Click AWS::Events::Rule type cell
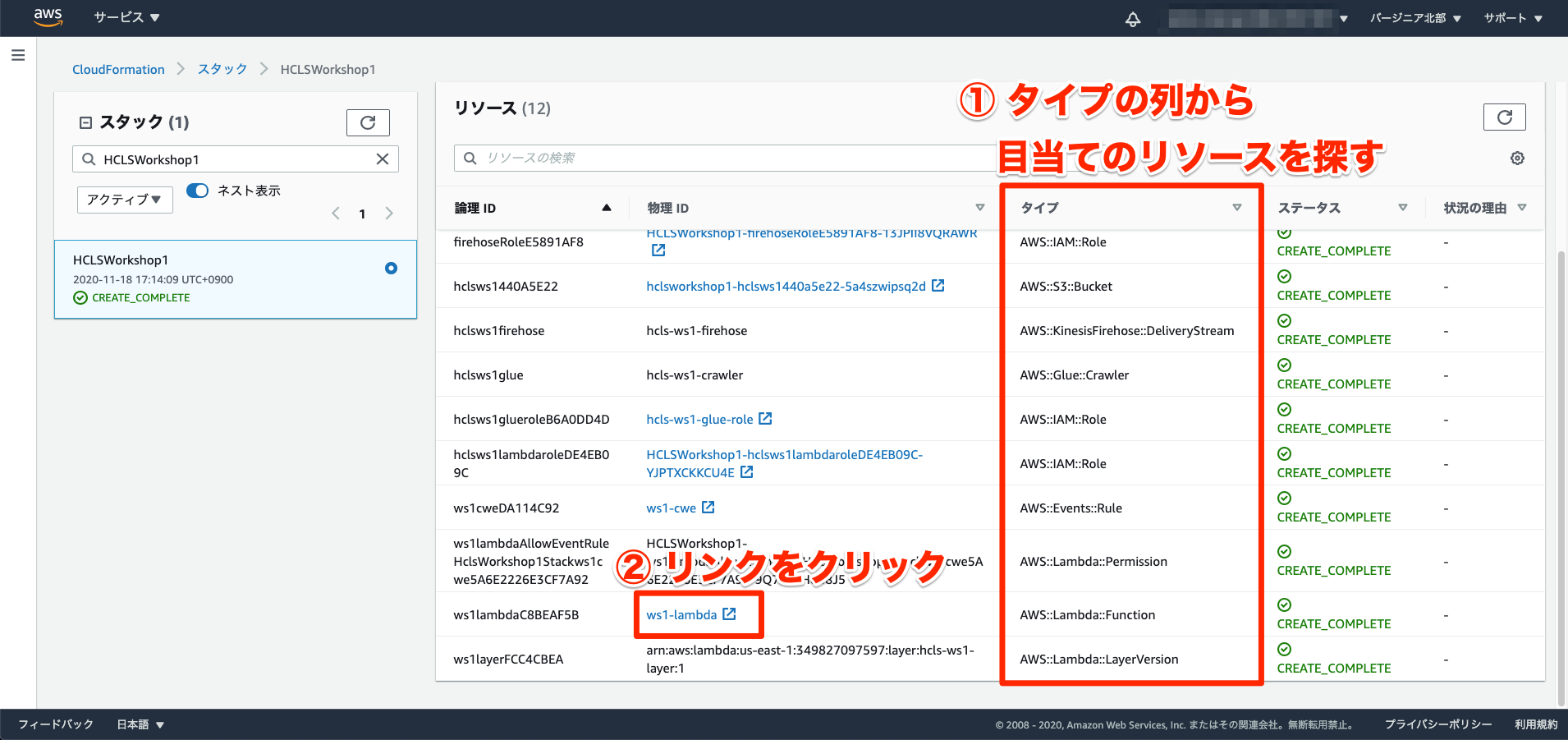 point(1071,508)
